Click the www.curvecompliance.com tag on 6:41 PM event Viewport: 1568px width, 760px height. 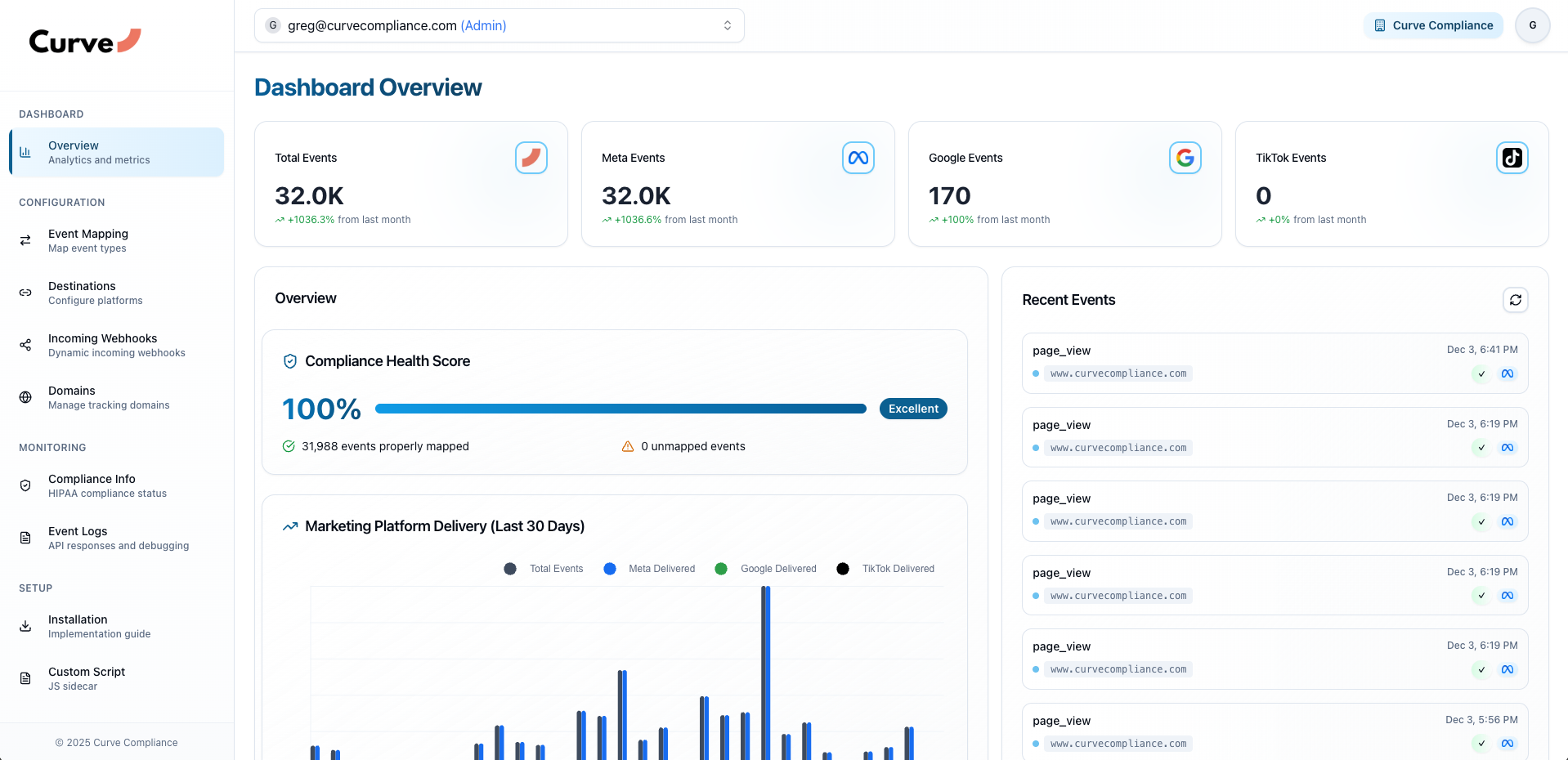(1118, 373)
